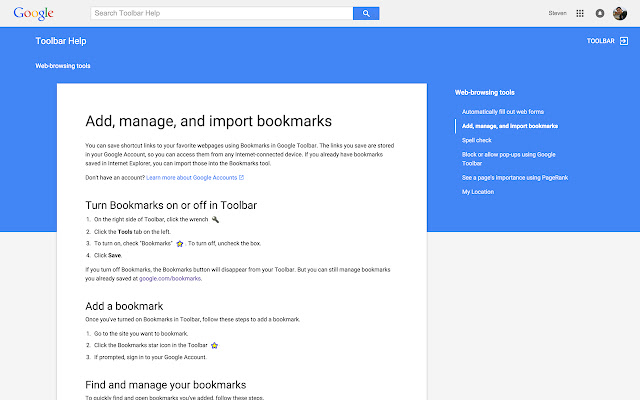Open the notifications bell

tap(600, 13)
